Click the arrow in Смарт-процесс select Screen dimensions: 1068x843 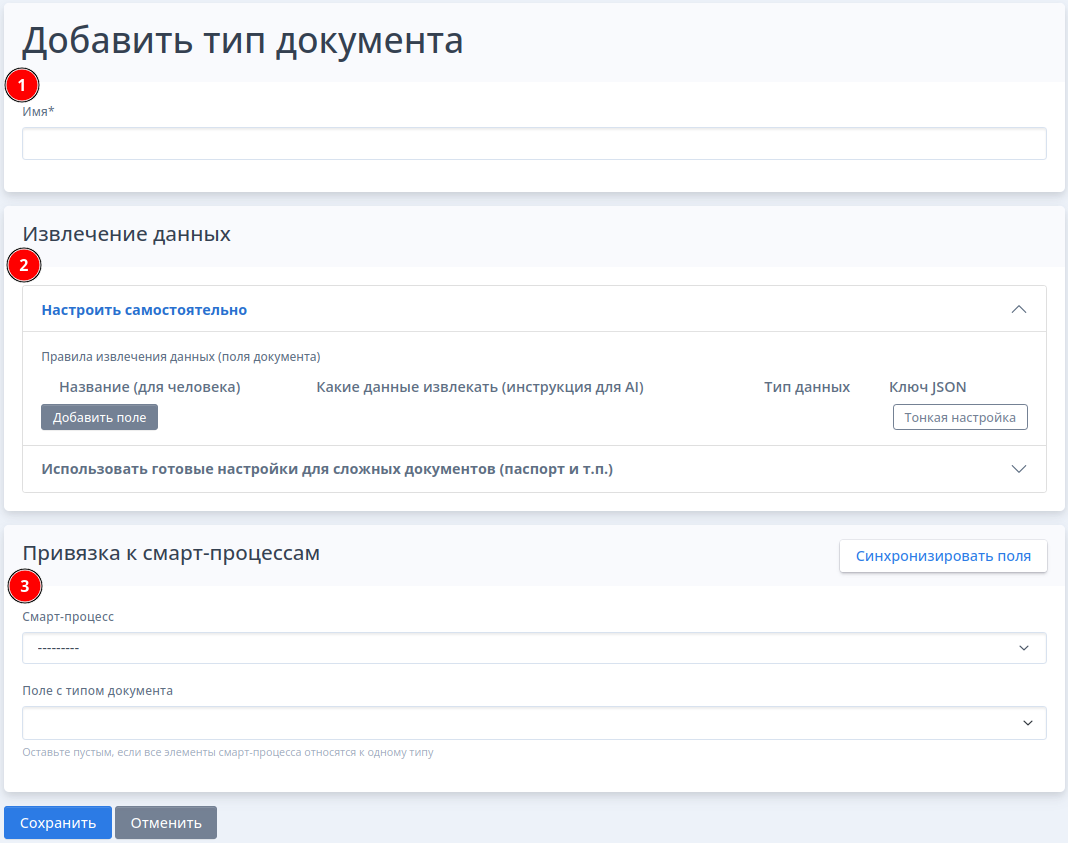click(x=1024, y=648)
